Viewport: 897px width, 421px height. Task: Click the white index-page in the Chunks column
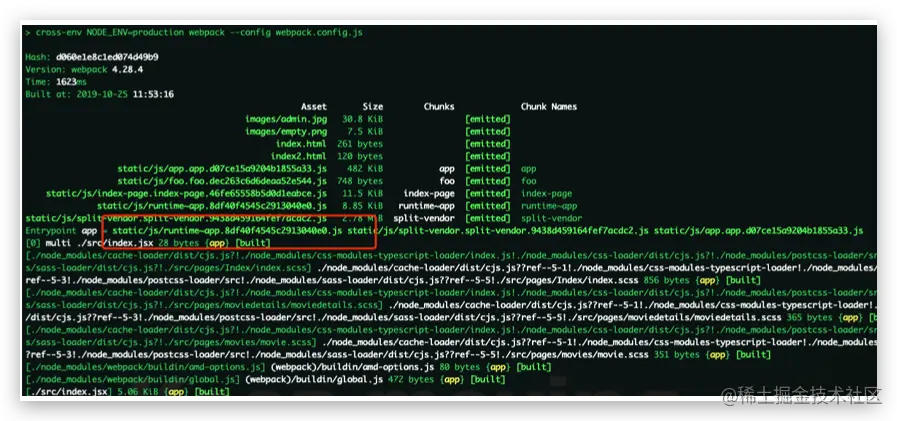429,193
